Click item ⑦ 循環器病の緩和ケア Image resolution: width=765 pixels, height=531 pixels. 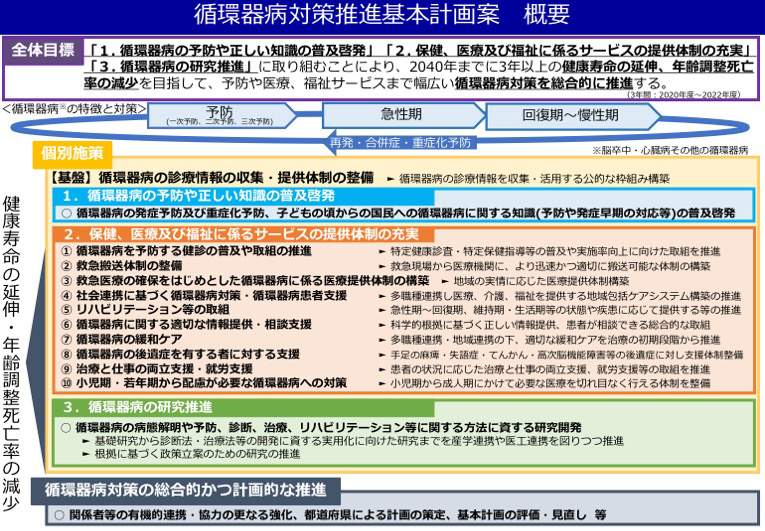click(121, 339)
